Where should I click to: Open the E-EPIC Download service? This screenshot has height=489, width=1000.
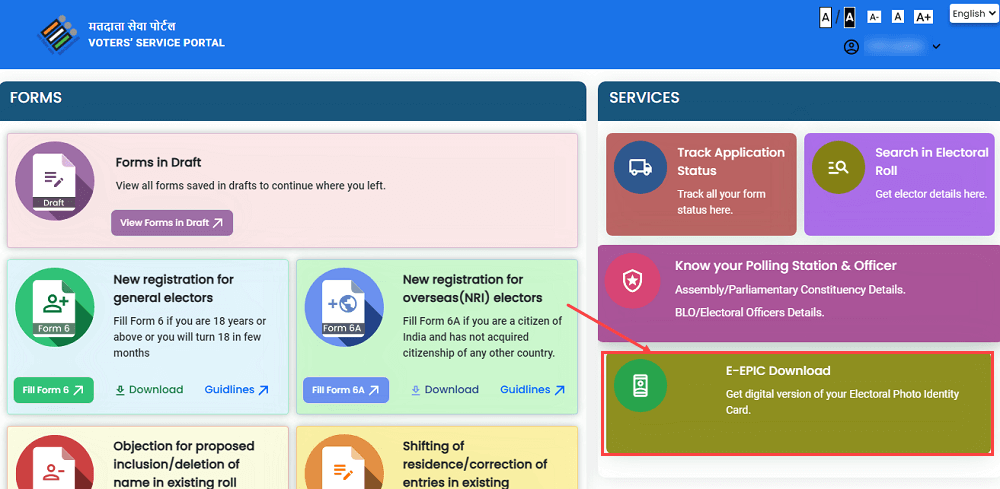point(798,404)
